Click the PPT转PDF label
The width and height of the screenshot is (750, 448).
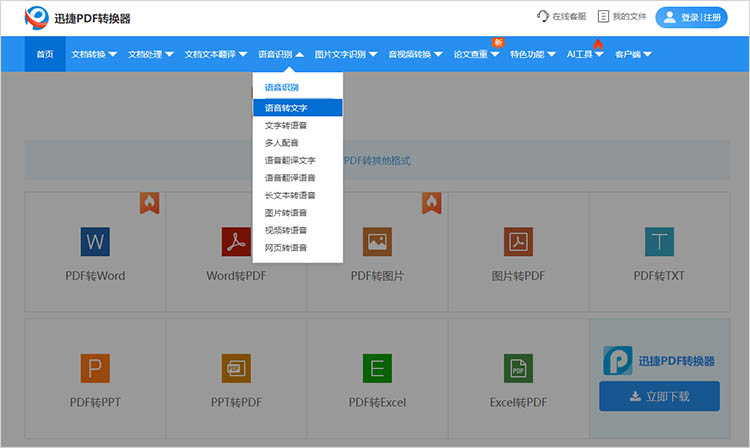(236, 403)
